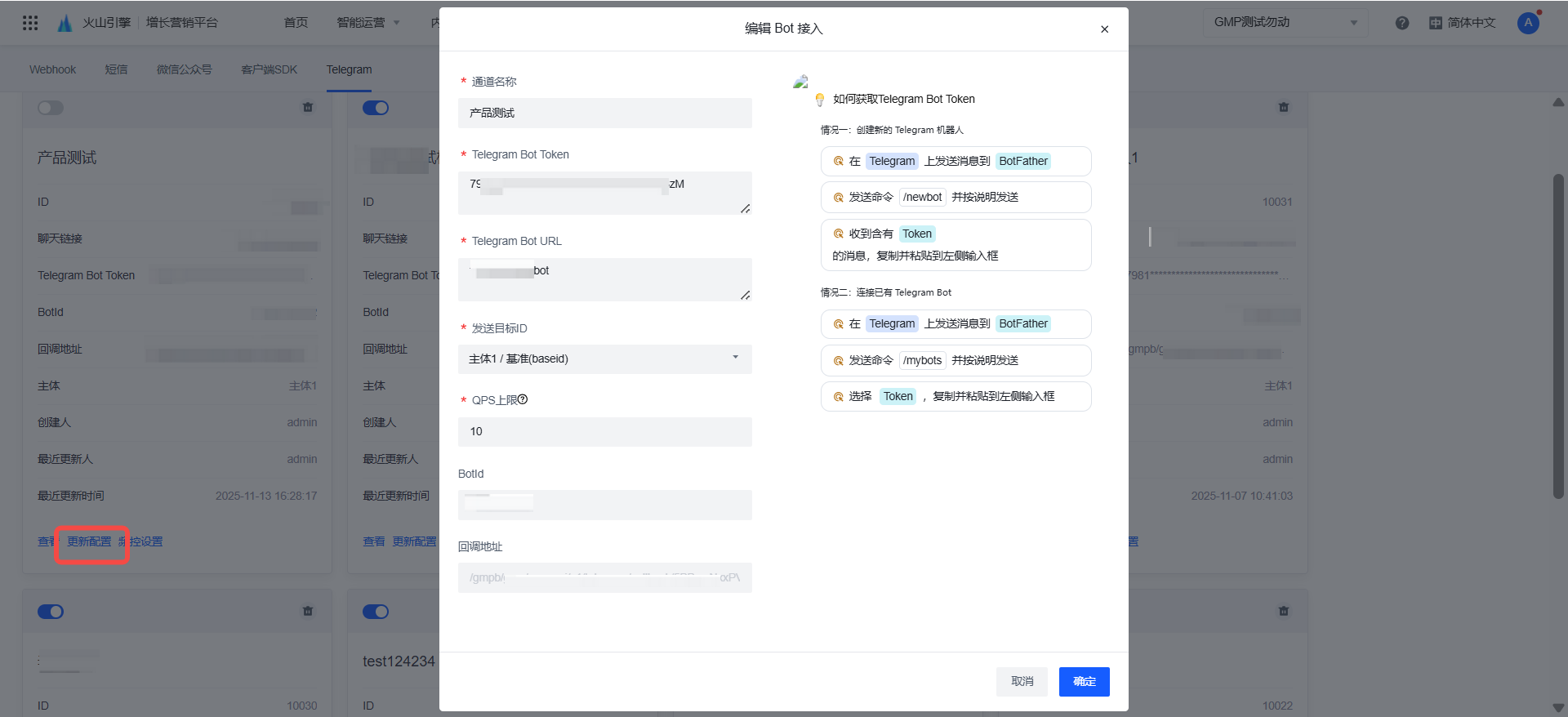Click the 情况二: 连接已有 Telegram Bot text
Image resolution: width=1568 pixels, height=717 pixels.
(x=886, y=292)
